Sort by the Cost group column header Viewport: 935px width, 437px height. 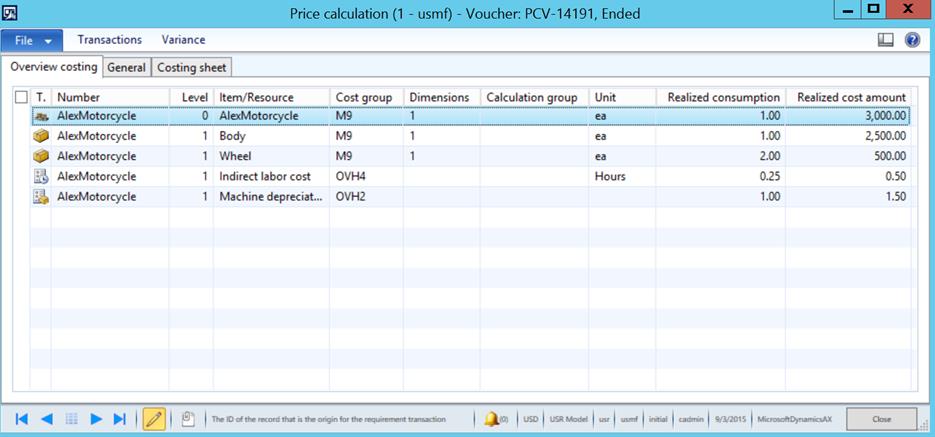point(367,97)
